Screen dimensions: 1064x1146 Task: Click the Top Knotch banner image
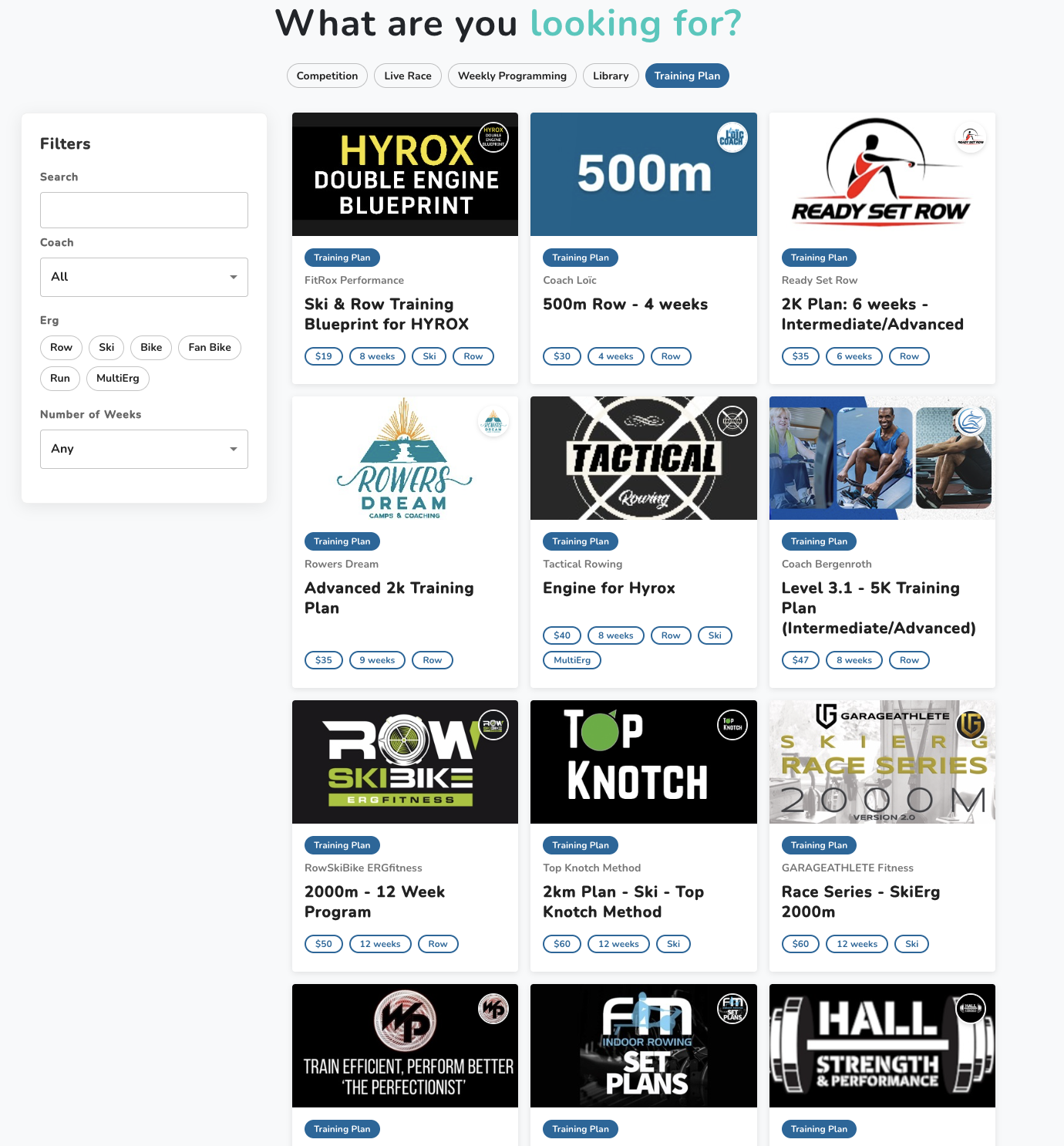click(x=644, y=762)
